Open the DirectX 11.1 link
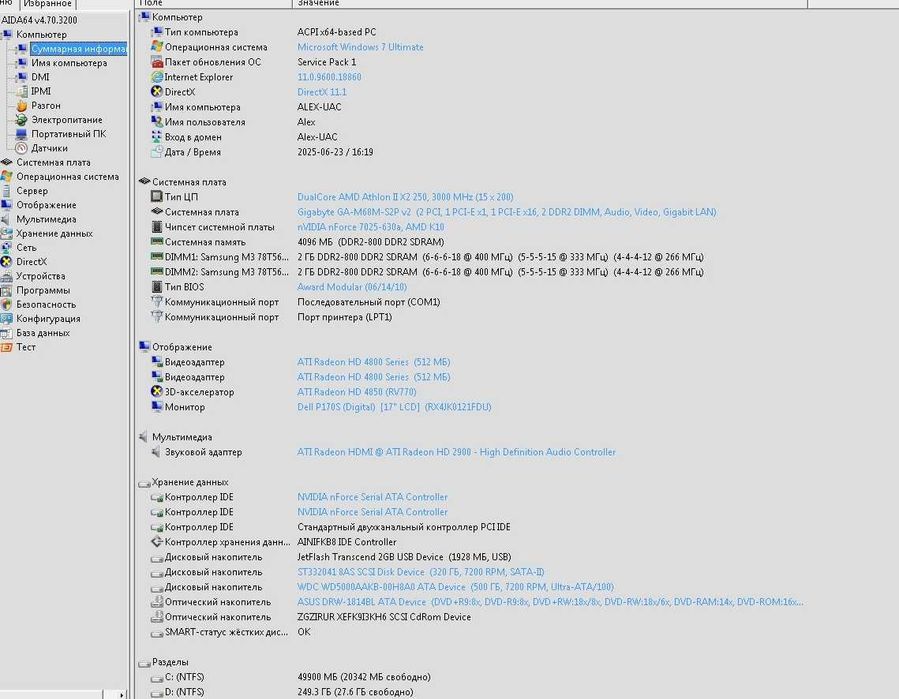This screenshot has width=899, height=699. point(322,92)
